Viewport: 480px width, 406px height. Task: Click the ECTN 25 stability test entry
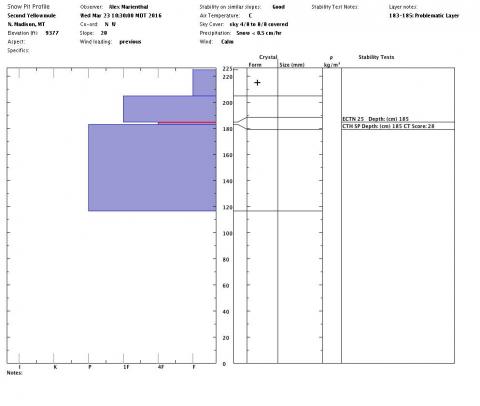pos(375,119)
